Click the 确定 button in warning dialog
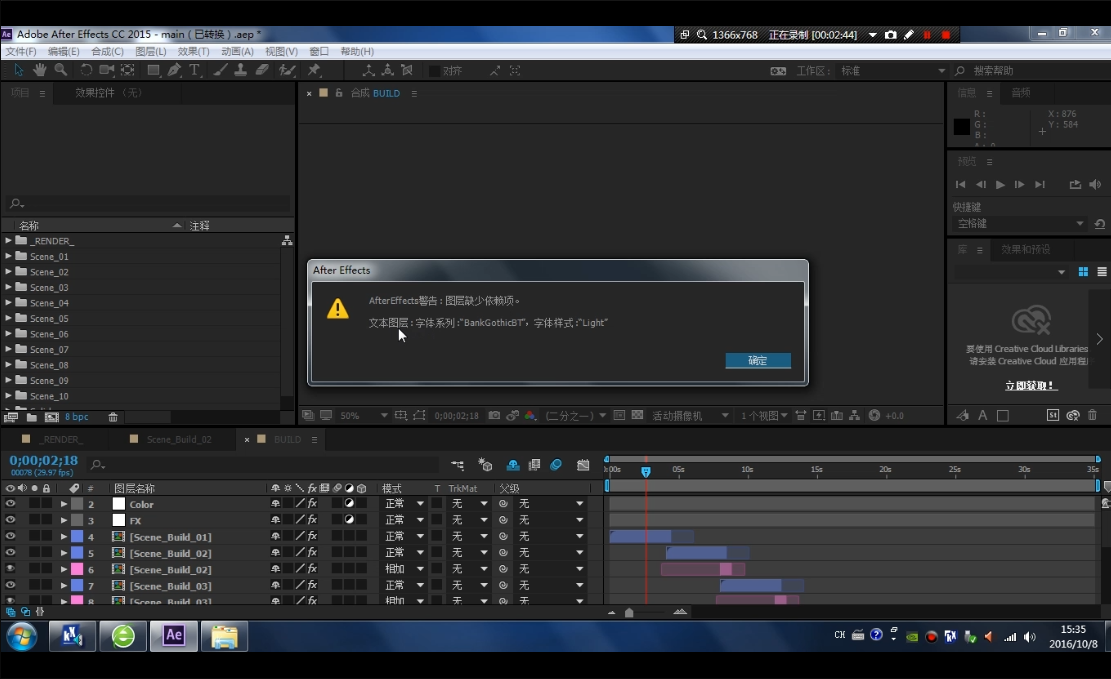The height and width of the screenshot is (679, 1111). [x=757, y=360]
